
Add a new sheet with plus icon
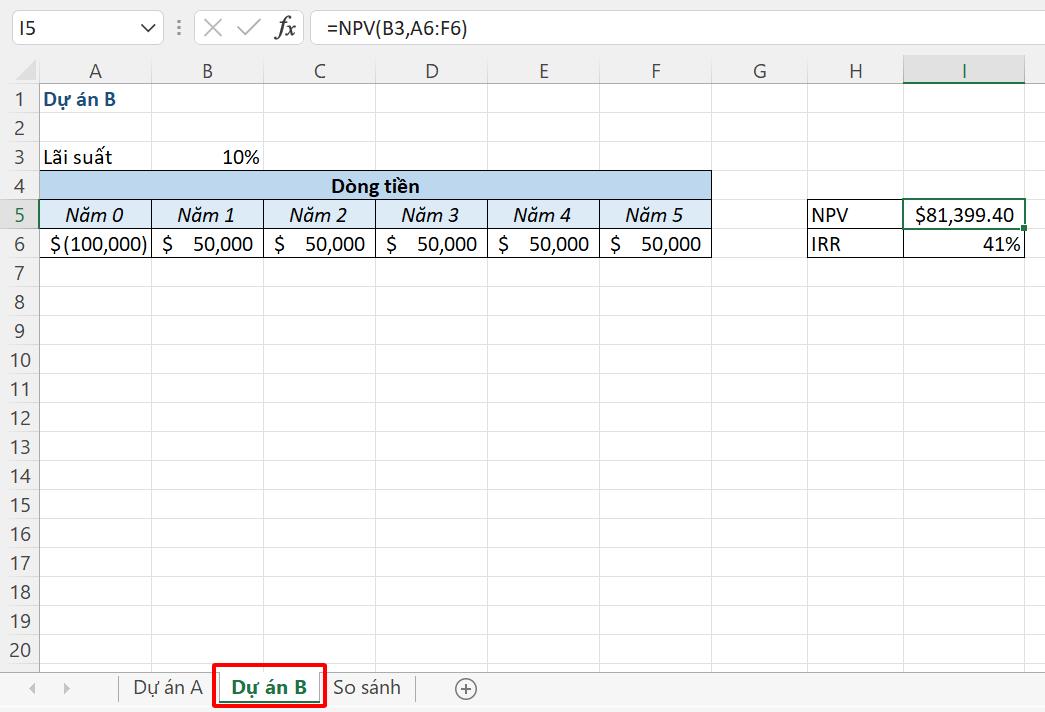466,689
